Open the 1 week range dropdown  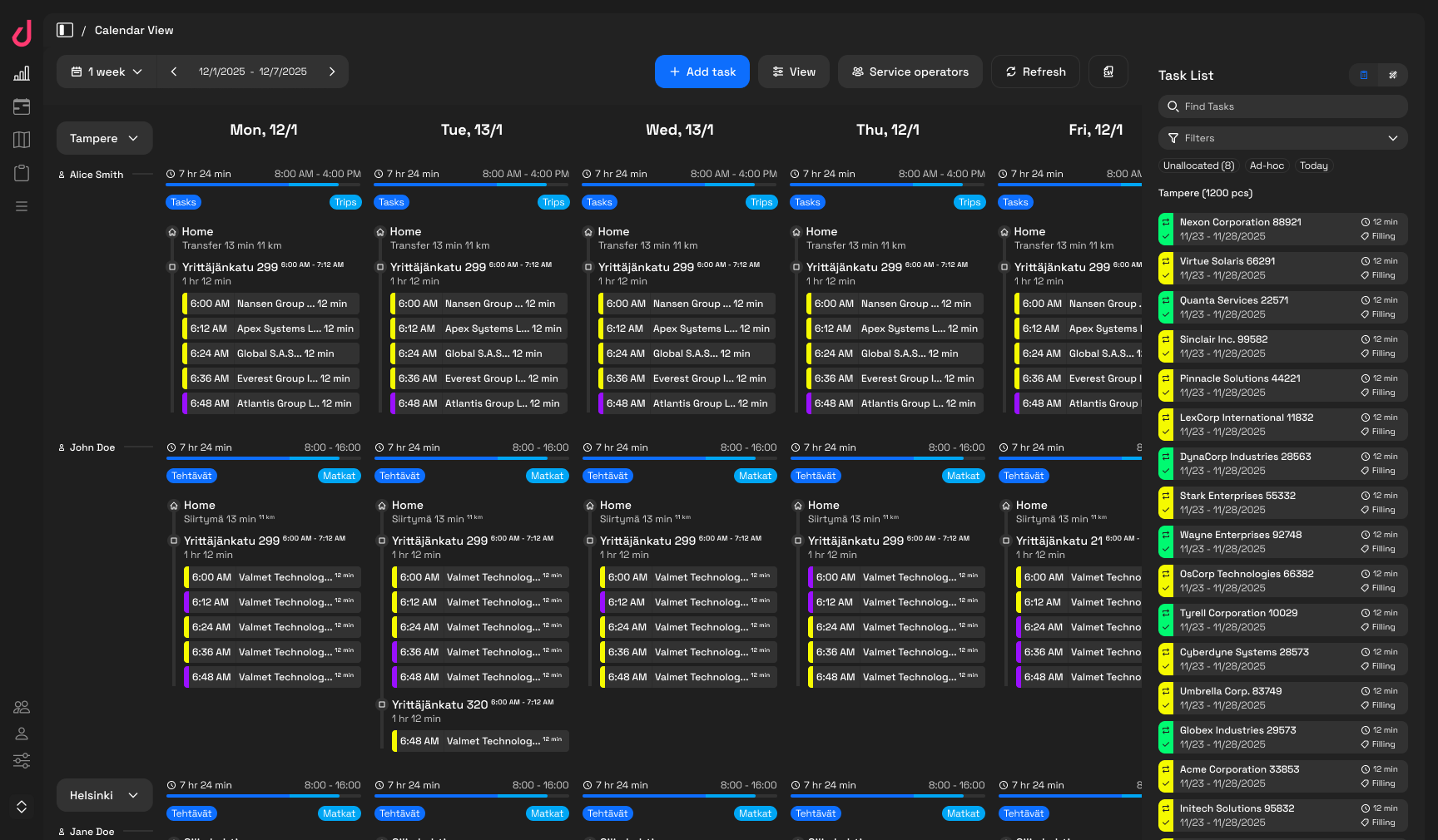tap(107, 72)
